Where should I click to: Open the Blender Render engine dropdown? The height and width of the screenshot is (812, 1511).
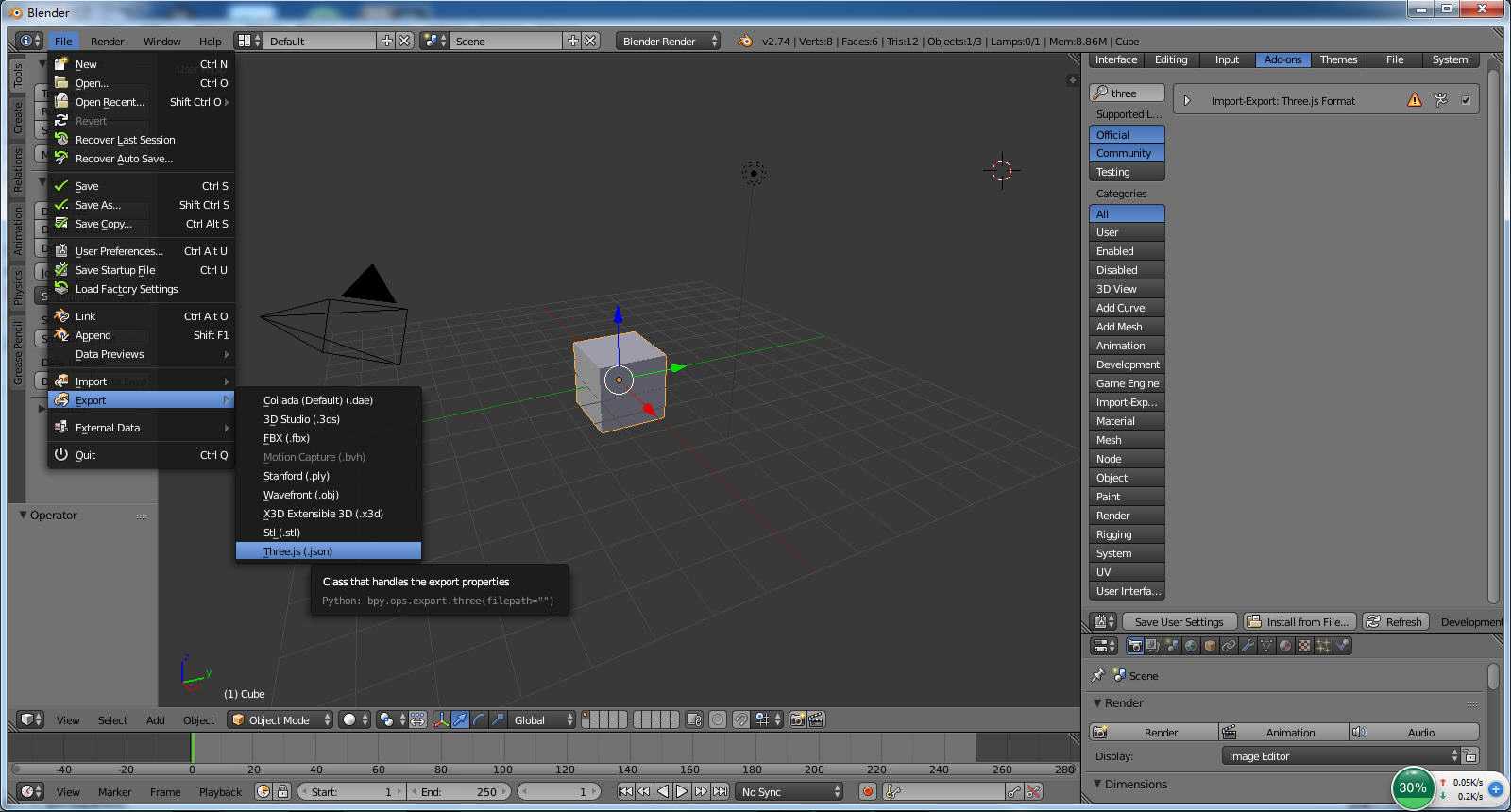click(669, 41)
